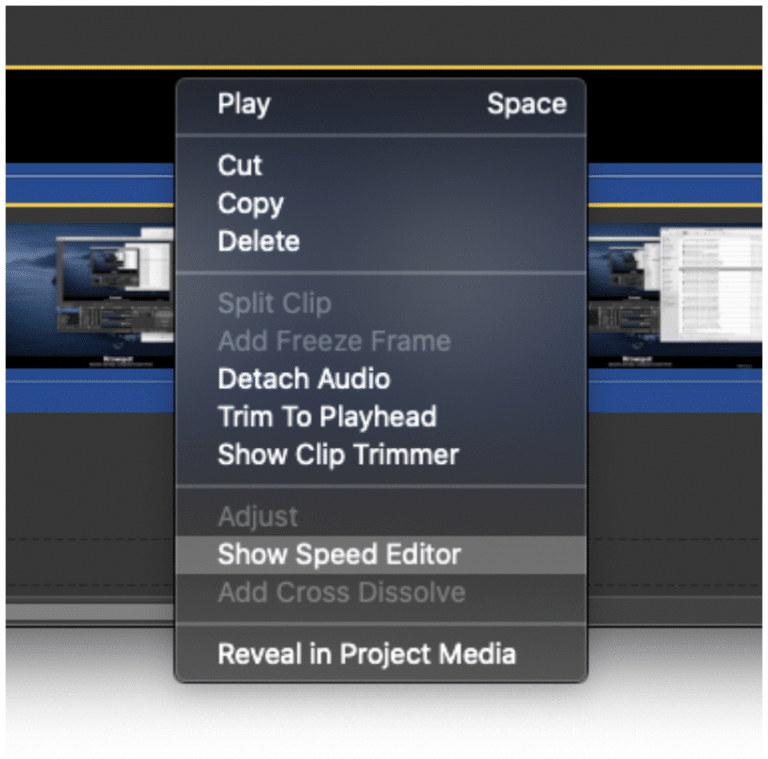Click the empty dark timeline area at bottom right
The image size is (768, 759).
pos(674,504)
